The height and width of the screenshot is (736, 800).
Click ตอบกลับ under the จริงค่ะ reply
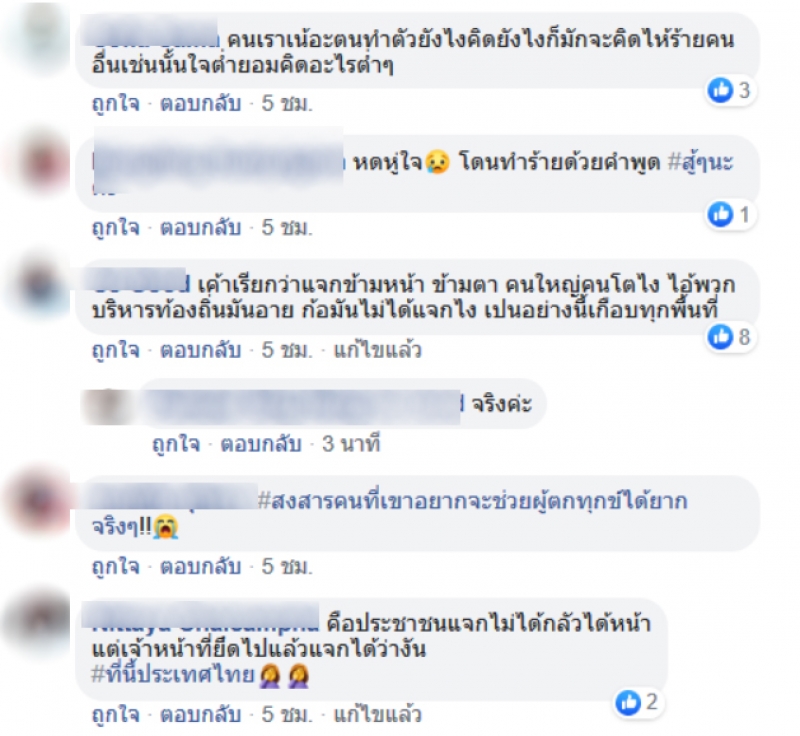point(261,444)
